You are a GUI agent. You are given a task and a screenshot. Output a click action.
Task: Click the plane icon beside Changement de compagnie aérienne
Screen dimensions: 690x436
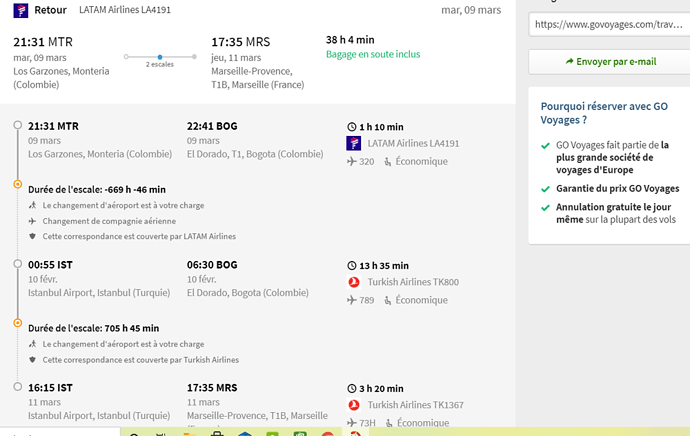tap(33, 221)
